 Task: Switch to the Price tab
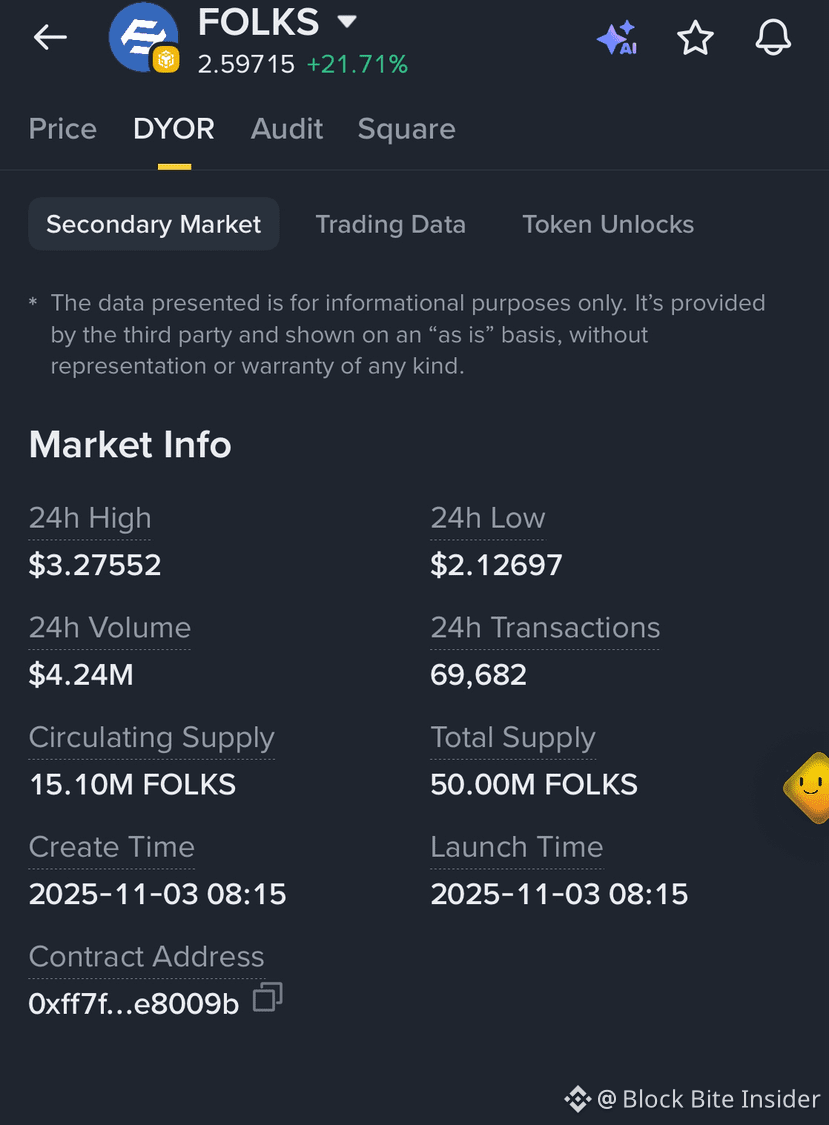point(62,129)
